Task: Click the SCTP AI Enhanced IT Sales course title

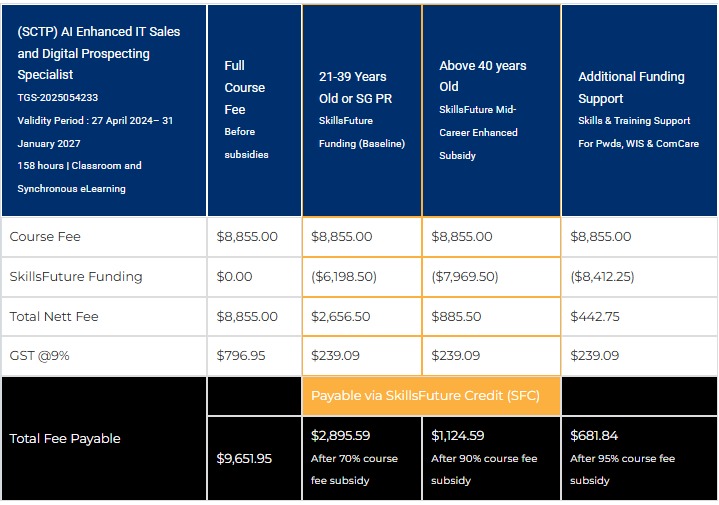Action: [99, 53]
